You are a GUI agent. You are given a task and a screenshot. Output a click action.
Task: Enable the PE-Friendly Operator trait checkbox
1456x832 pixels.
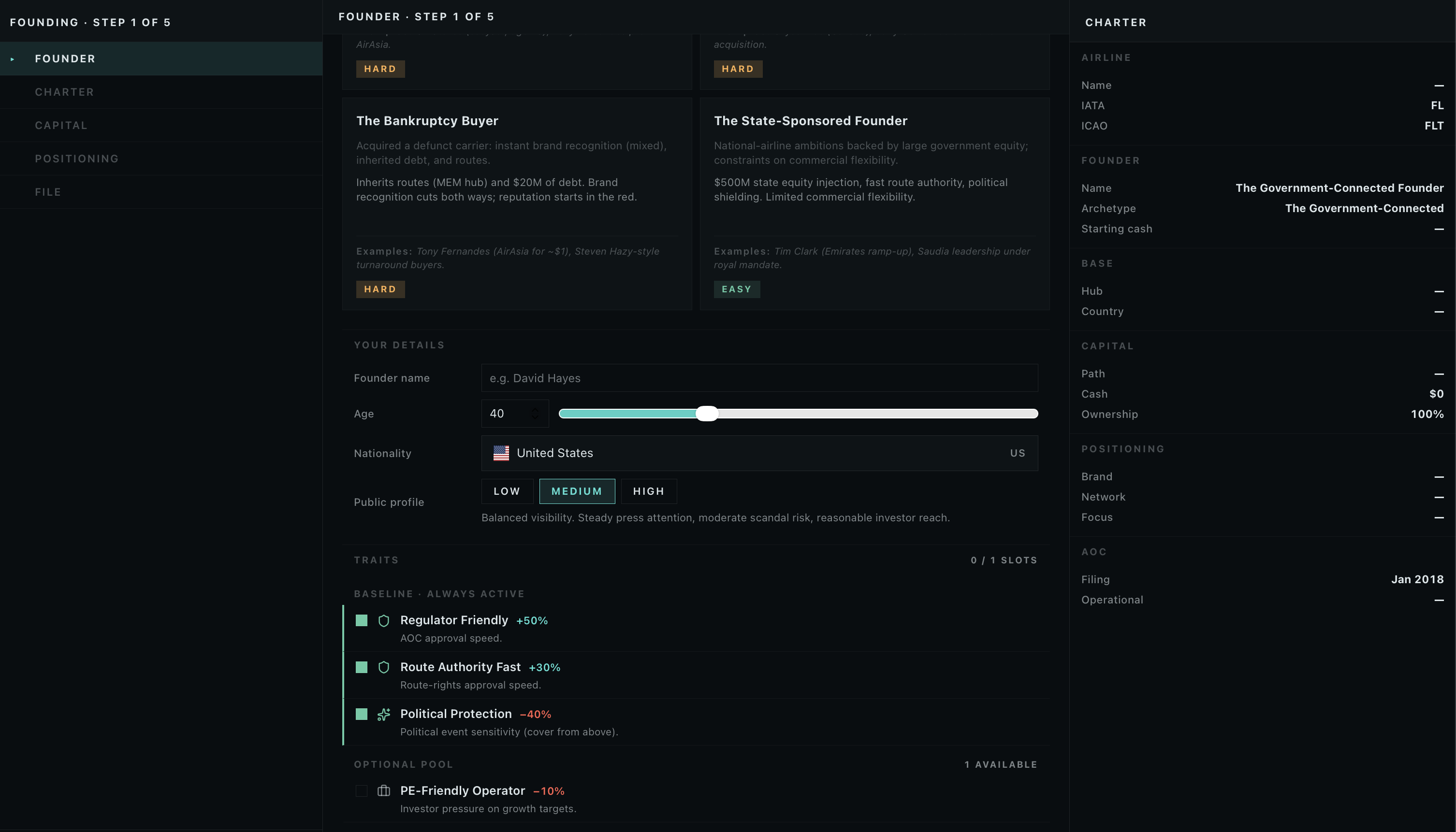[x=361, y=791]
